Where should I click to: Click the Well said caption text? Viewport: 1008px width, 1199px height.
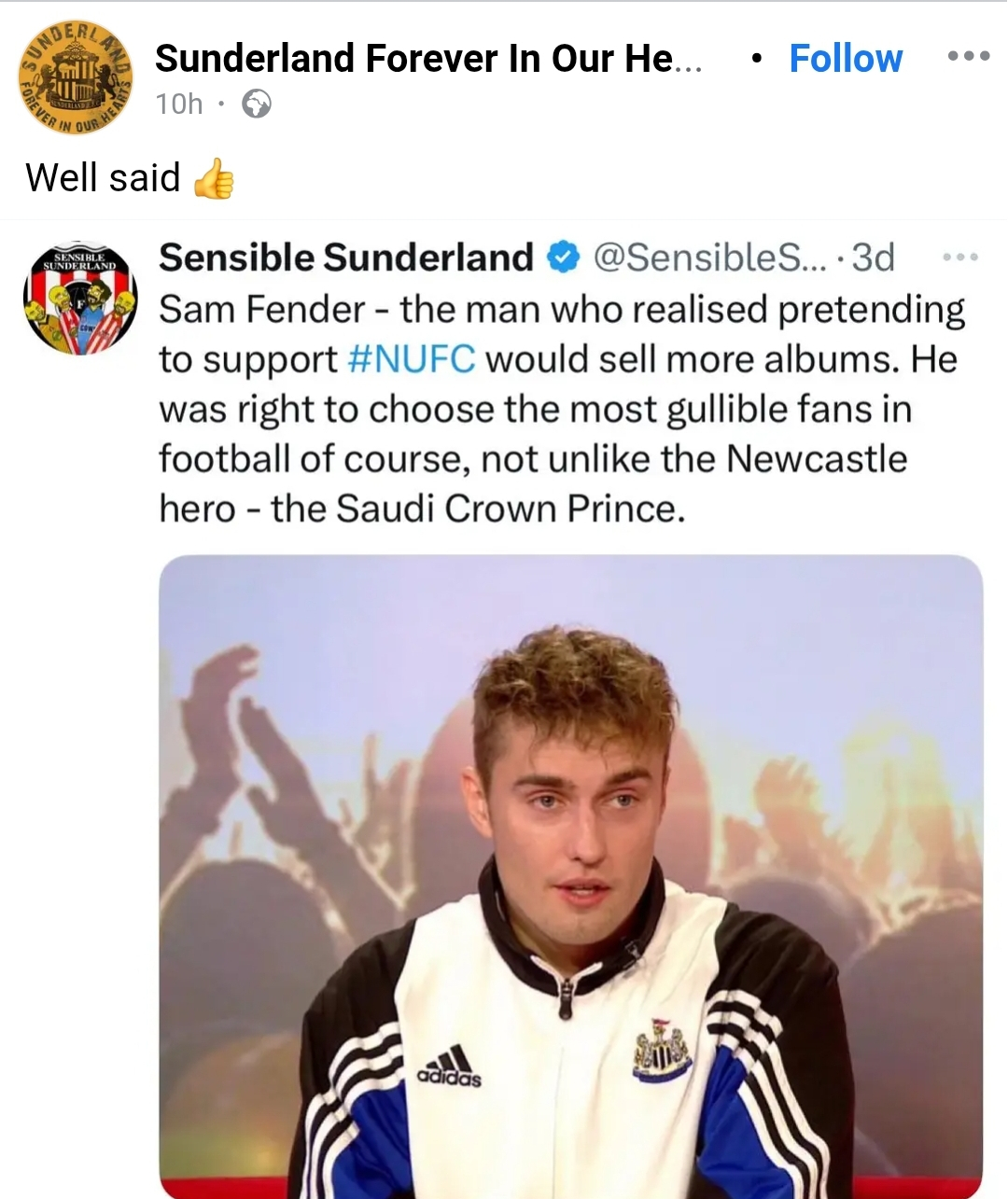click(x=103, y=177)
